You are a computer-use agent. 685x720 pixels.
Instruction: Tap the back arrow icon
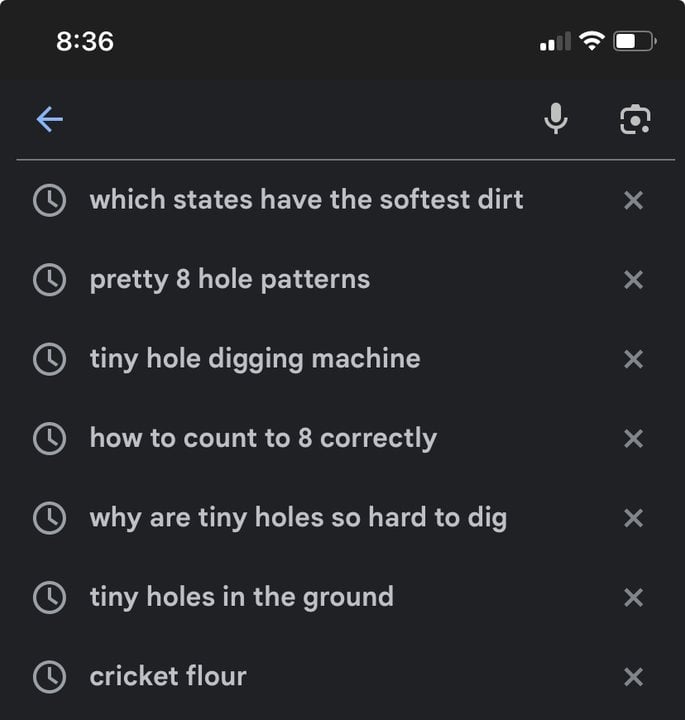pos(49,120)
